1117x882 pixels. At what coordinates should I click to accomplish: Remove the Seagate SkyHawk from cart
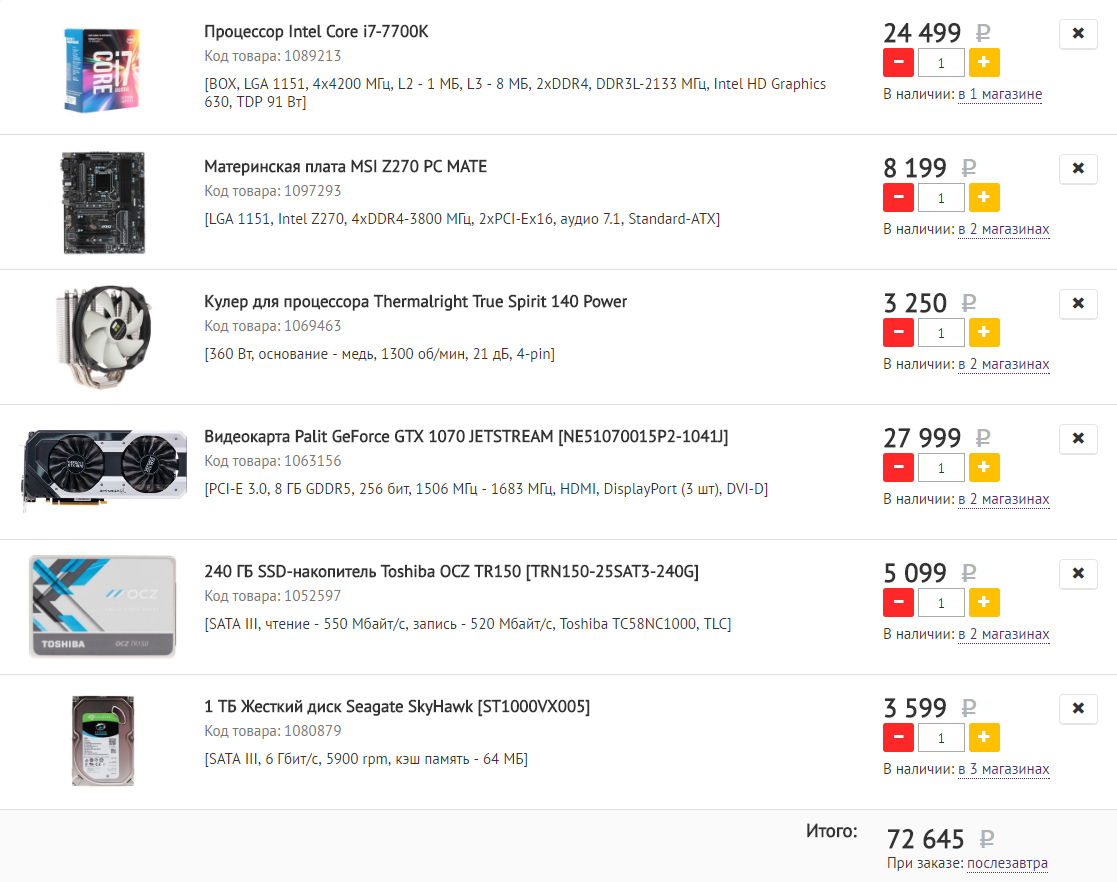coord(1077,709)
